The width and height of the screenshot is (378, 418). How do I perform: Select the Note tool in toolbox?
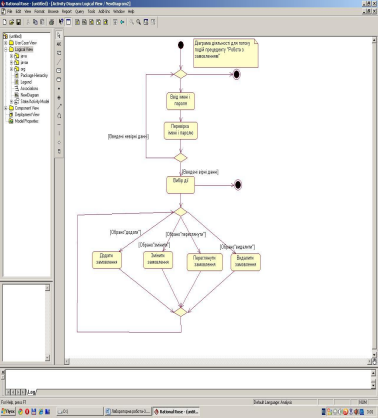pyautogui.click(x=59, y=53)
